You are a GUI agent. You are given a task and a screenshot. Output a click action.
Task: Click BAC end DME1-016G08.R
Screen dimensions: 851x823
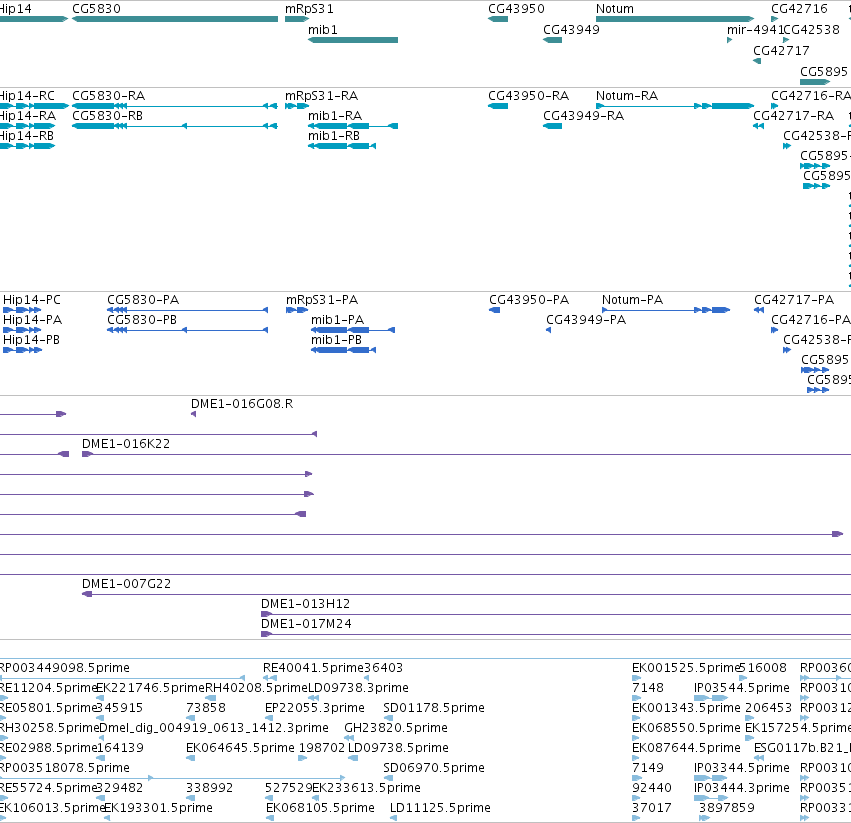pos(193,414)
